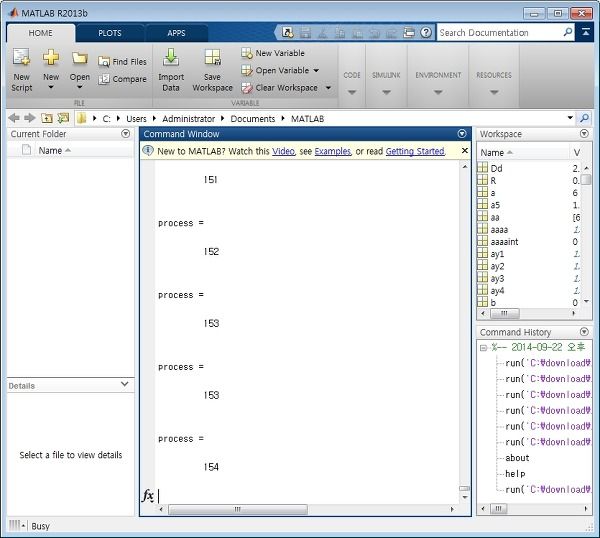Click the Administrator path segment
The height and width of the screenshot is (538, 600).
coord(189,119)
